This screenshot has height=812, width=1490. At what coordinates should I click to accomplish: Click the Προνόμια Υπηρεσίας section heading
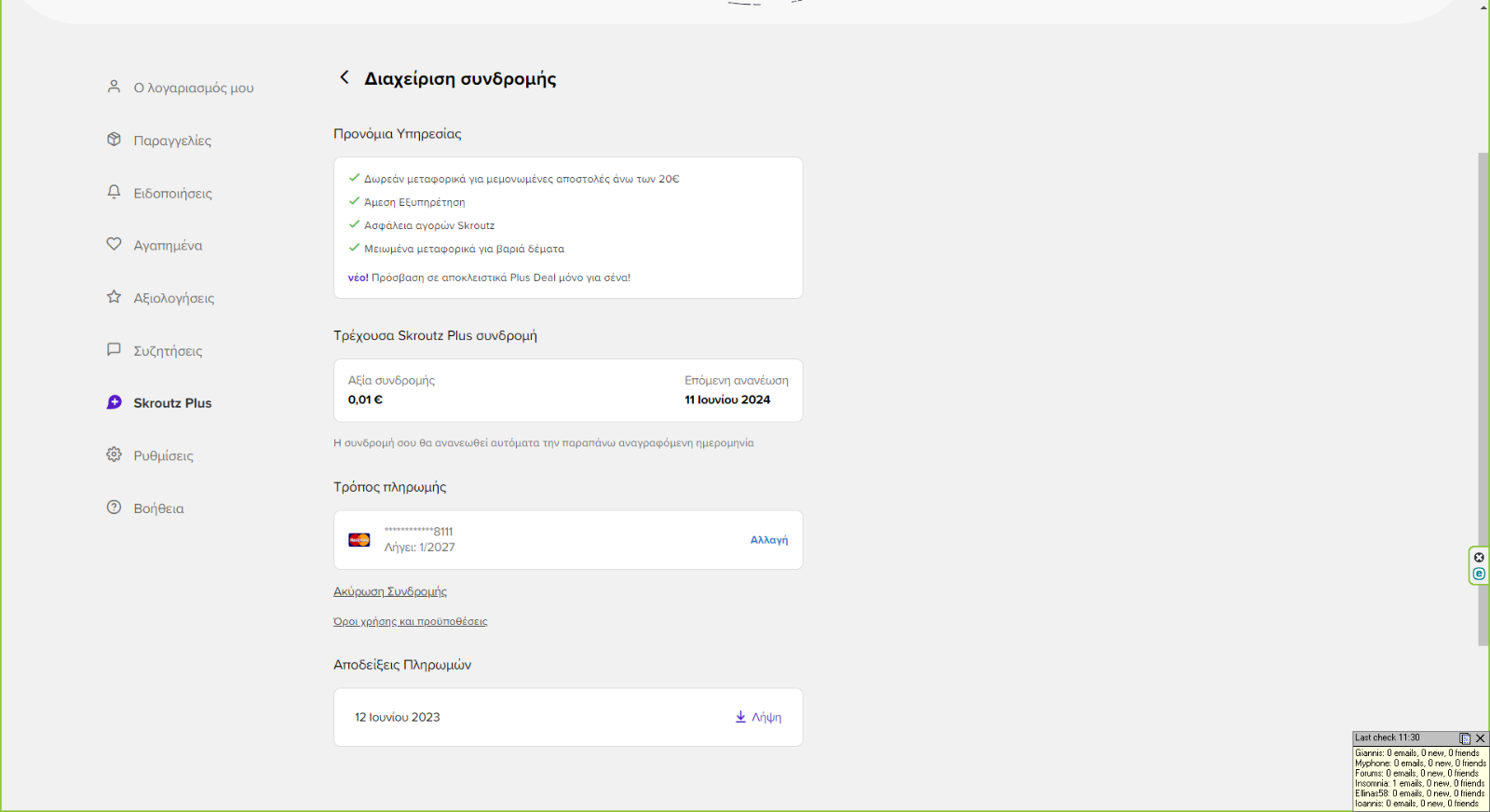click(x=398, y=134)
